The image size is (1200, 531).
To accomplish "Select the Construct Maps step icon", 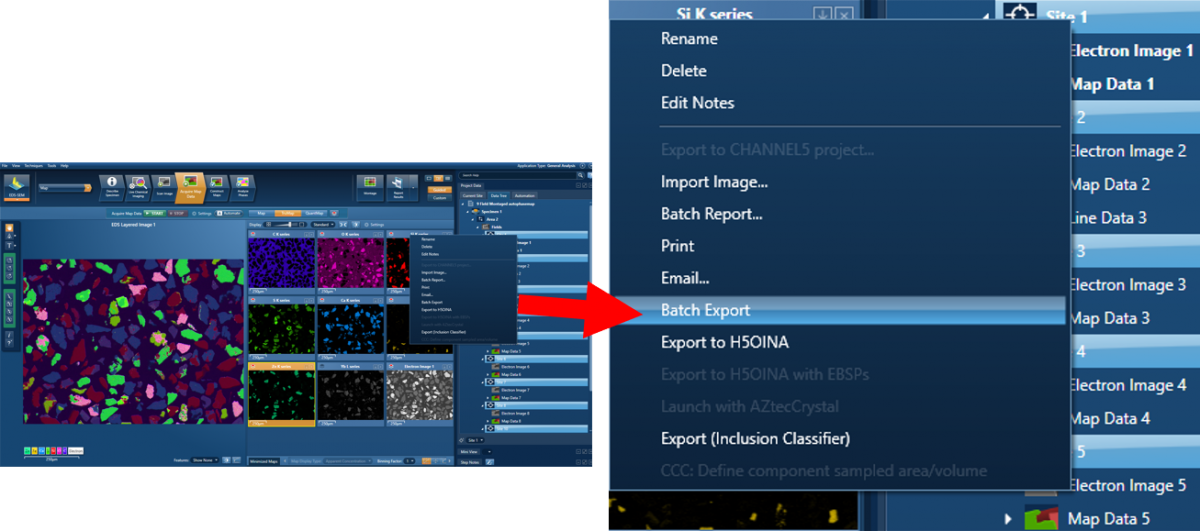I will click(216, 184).
